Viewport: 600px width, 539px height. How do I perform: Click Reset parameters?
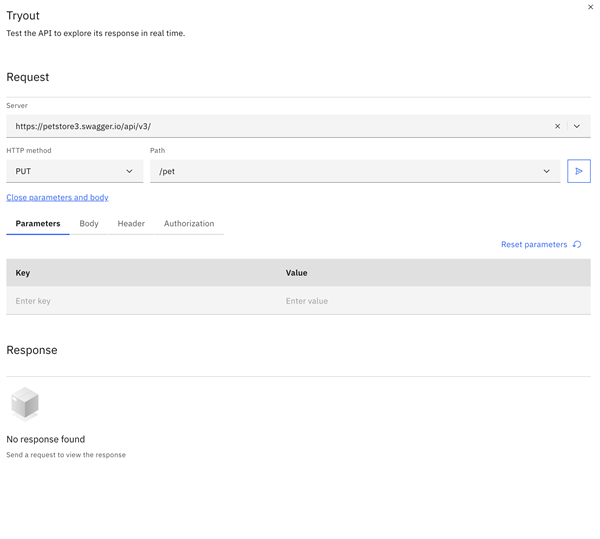pos(541,244)
